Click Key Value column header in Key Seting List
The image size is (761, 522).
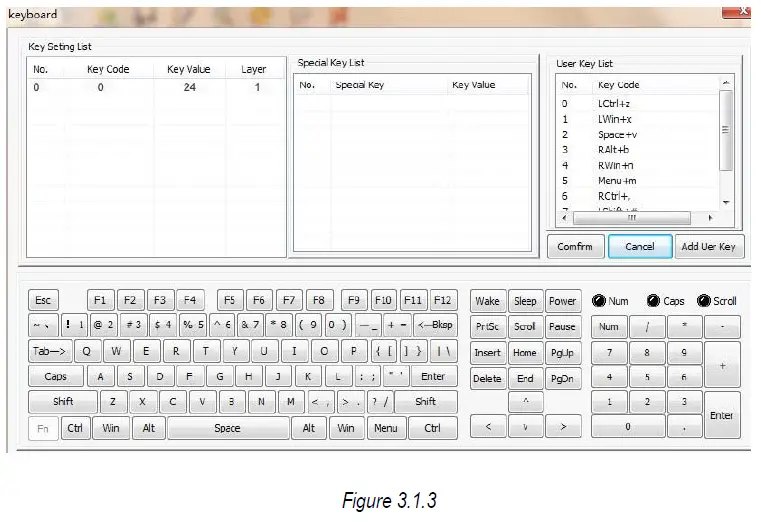[189, 69]
